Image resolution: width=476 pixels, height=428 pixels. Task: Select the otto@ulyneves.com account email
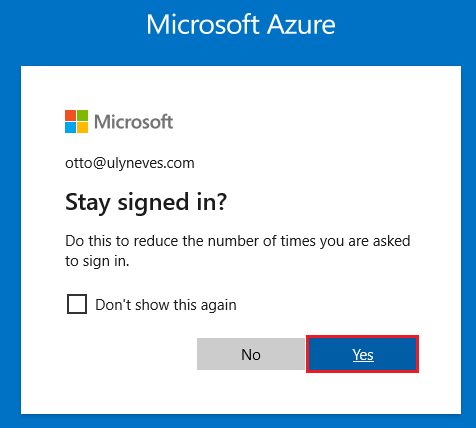coord(130,163)
